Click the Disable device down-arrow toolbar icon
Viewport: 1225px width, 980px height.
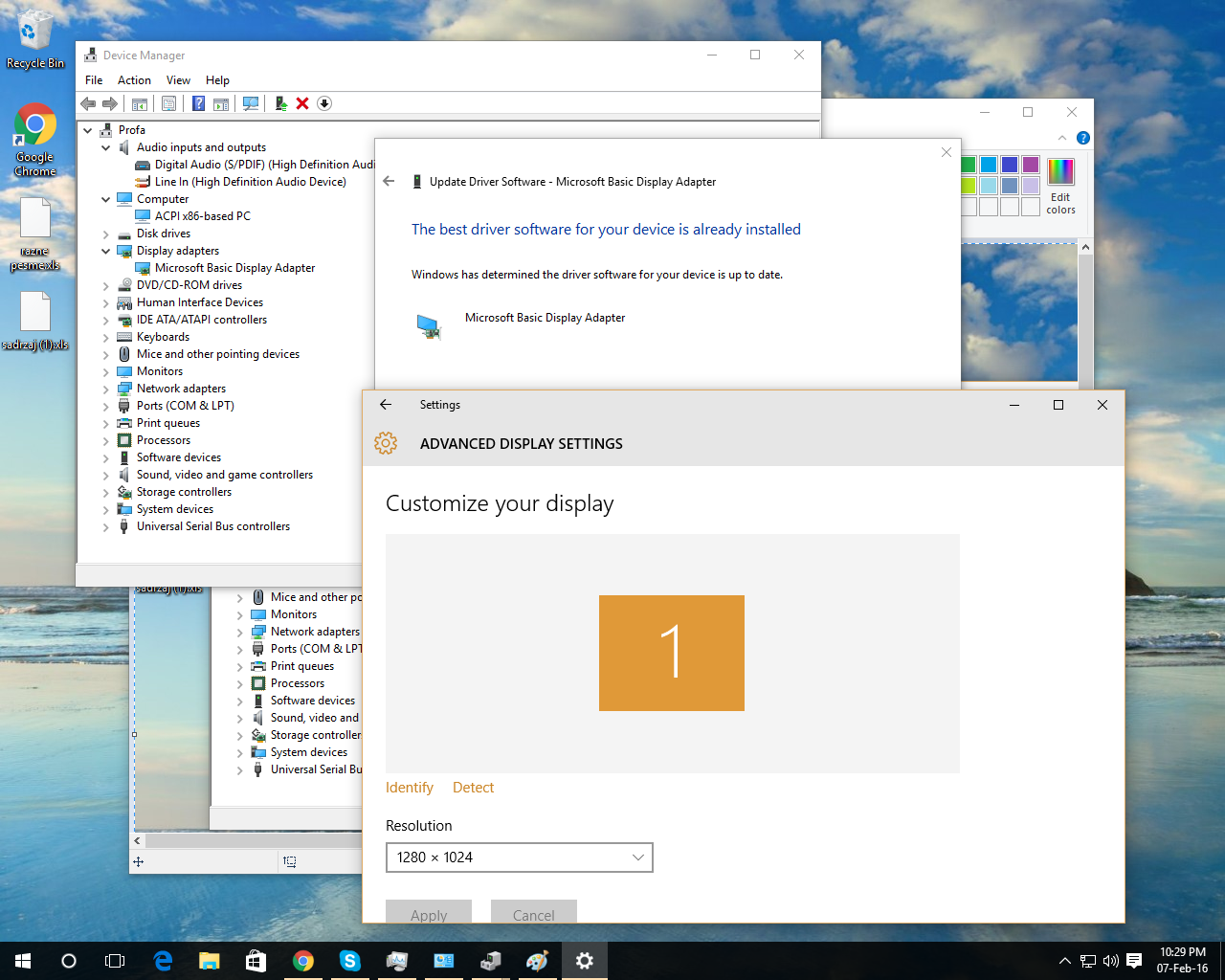pos(324,103)
